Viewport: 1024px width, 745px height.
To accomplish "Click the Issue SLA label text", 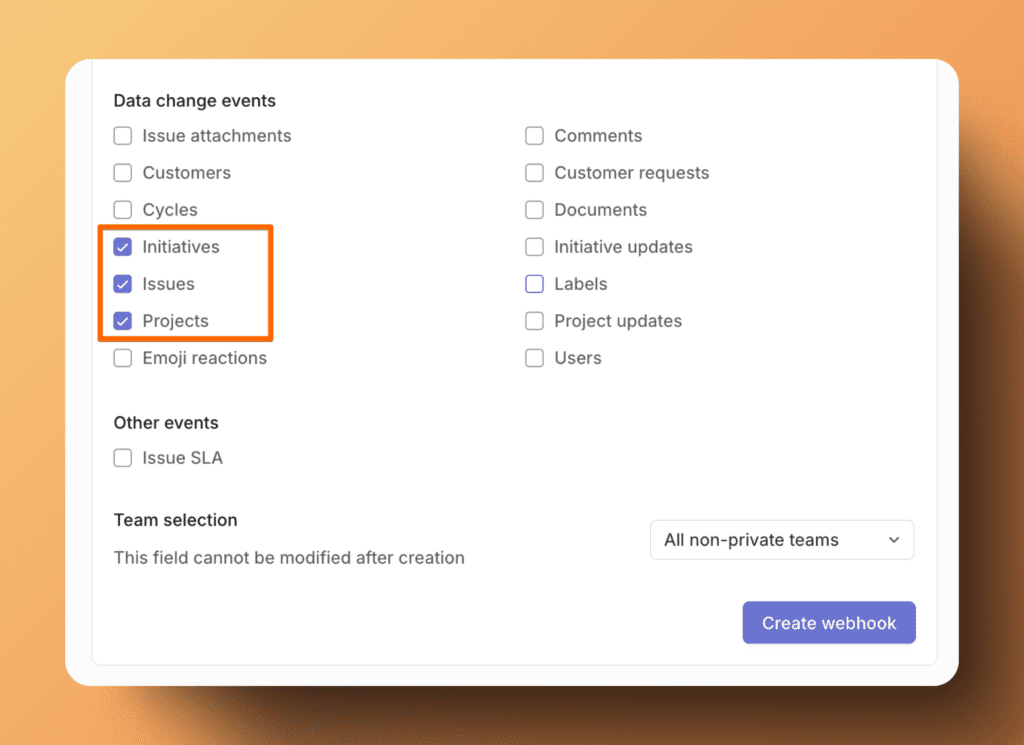I will point(182,458).
